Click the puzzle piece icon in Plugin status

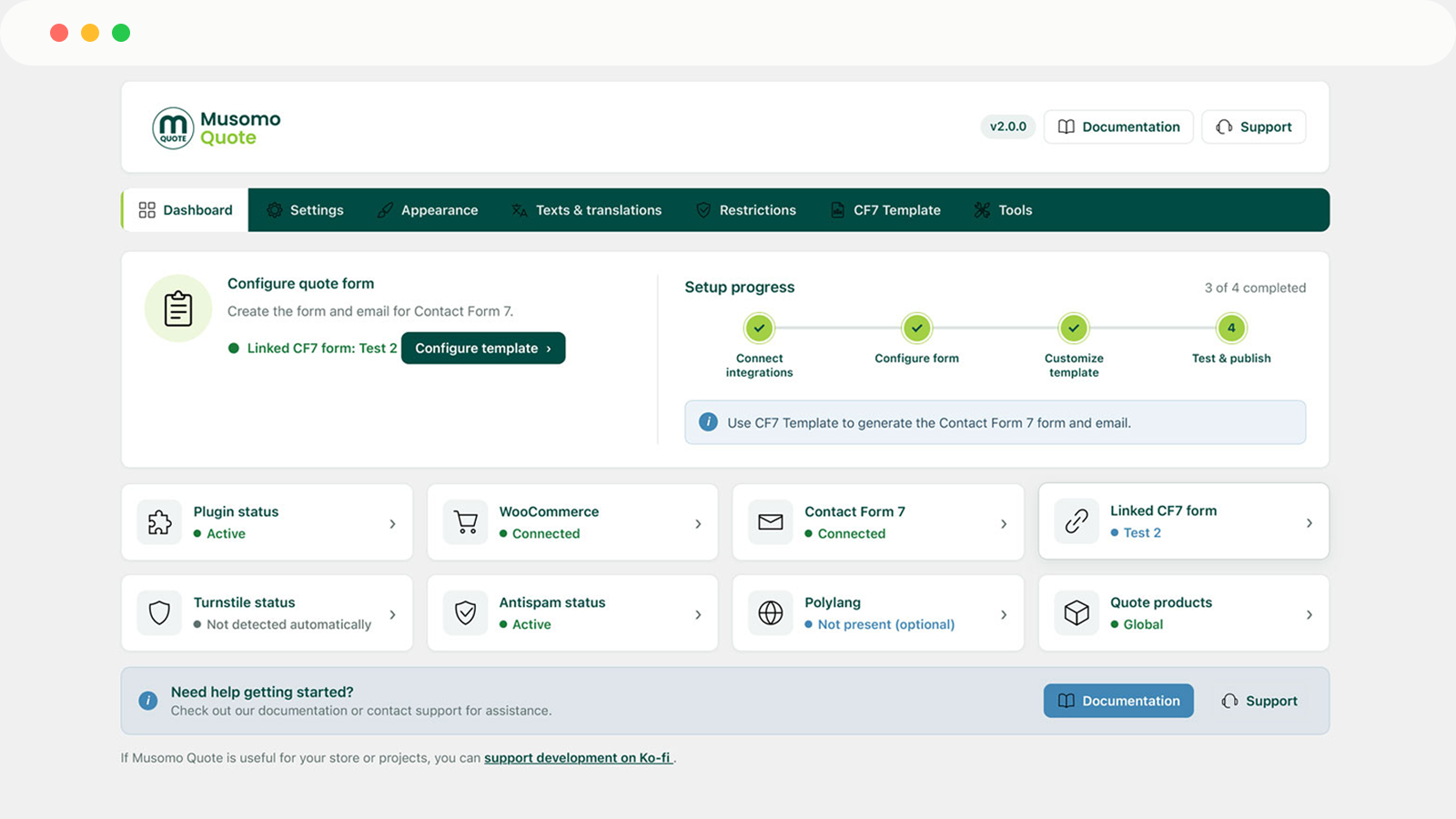pyautogui.click(x=159, y=522)
